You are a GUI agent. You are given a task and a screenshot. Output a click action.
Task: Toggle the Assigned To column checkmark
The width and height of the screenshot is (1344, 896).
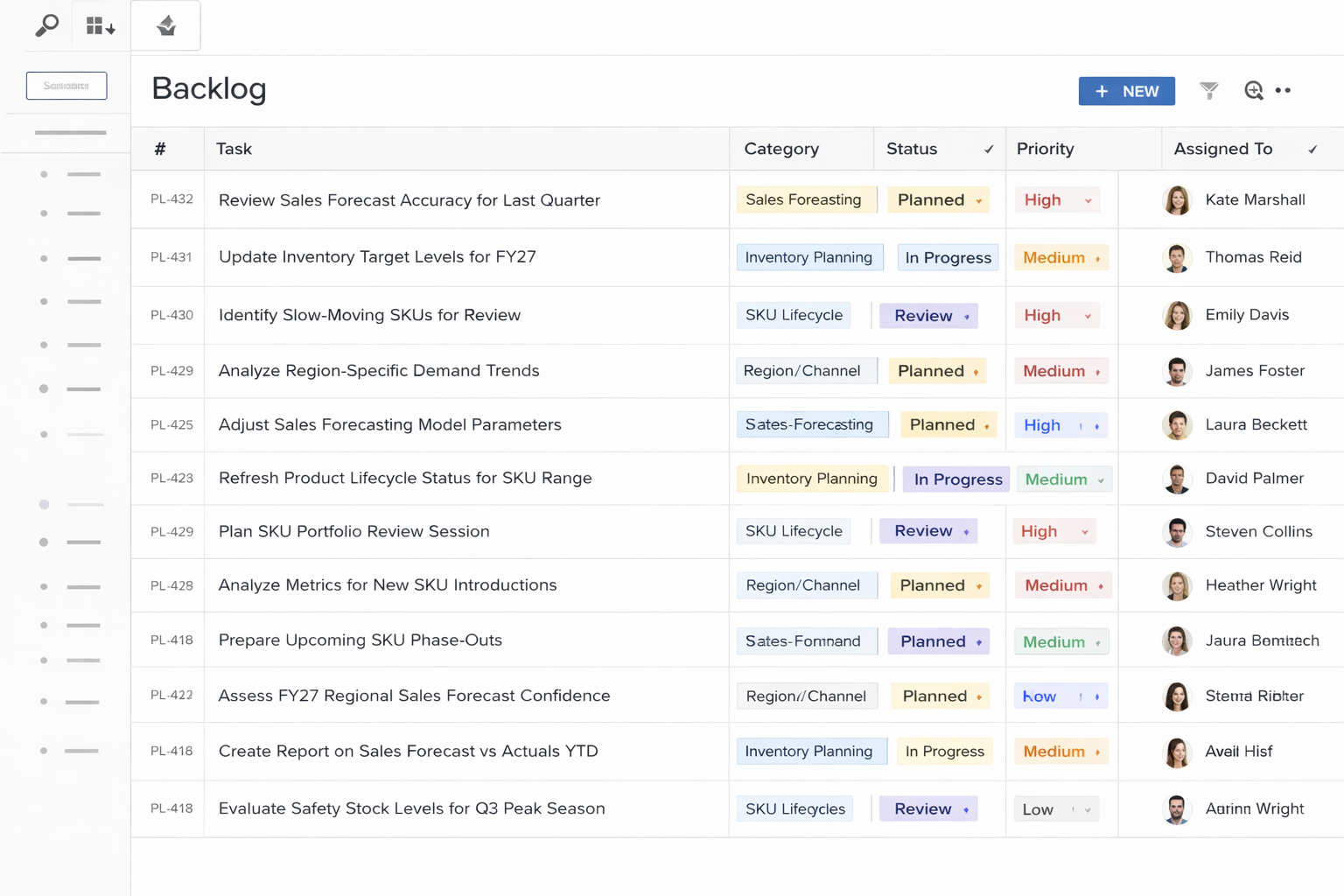point(1312,150)
